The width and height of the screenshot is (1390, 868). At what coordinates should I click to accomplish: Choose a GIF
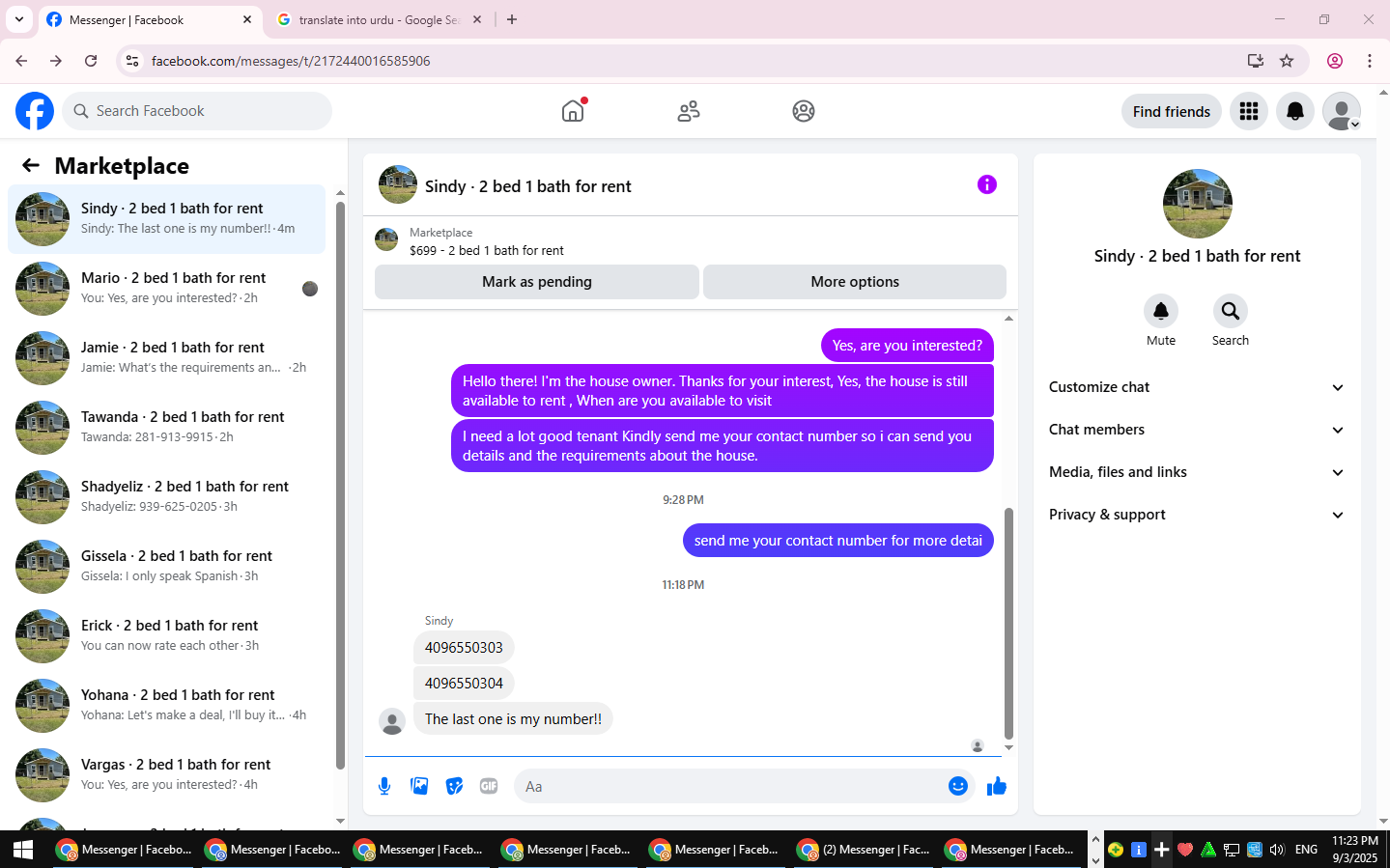489,786
